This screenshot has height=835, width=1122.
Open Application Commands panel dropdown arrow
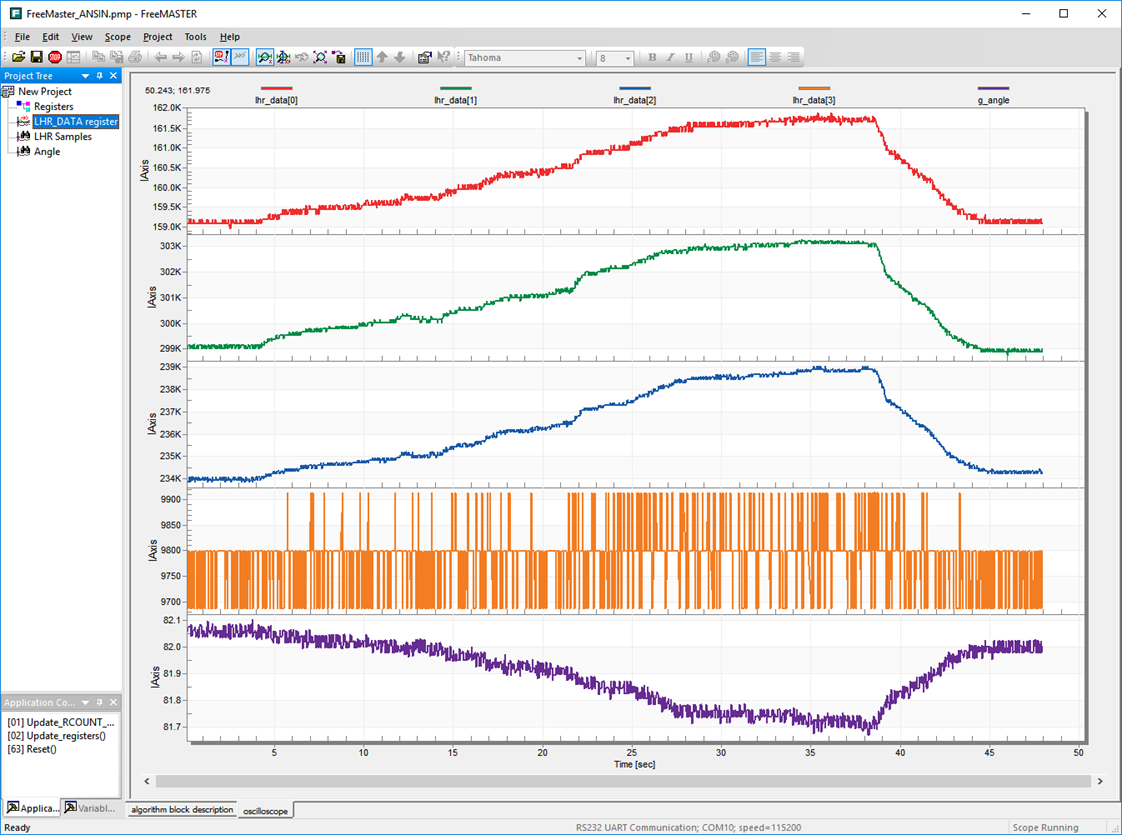point(85,703)
